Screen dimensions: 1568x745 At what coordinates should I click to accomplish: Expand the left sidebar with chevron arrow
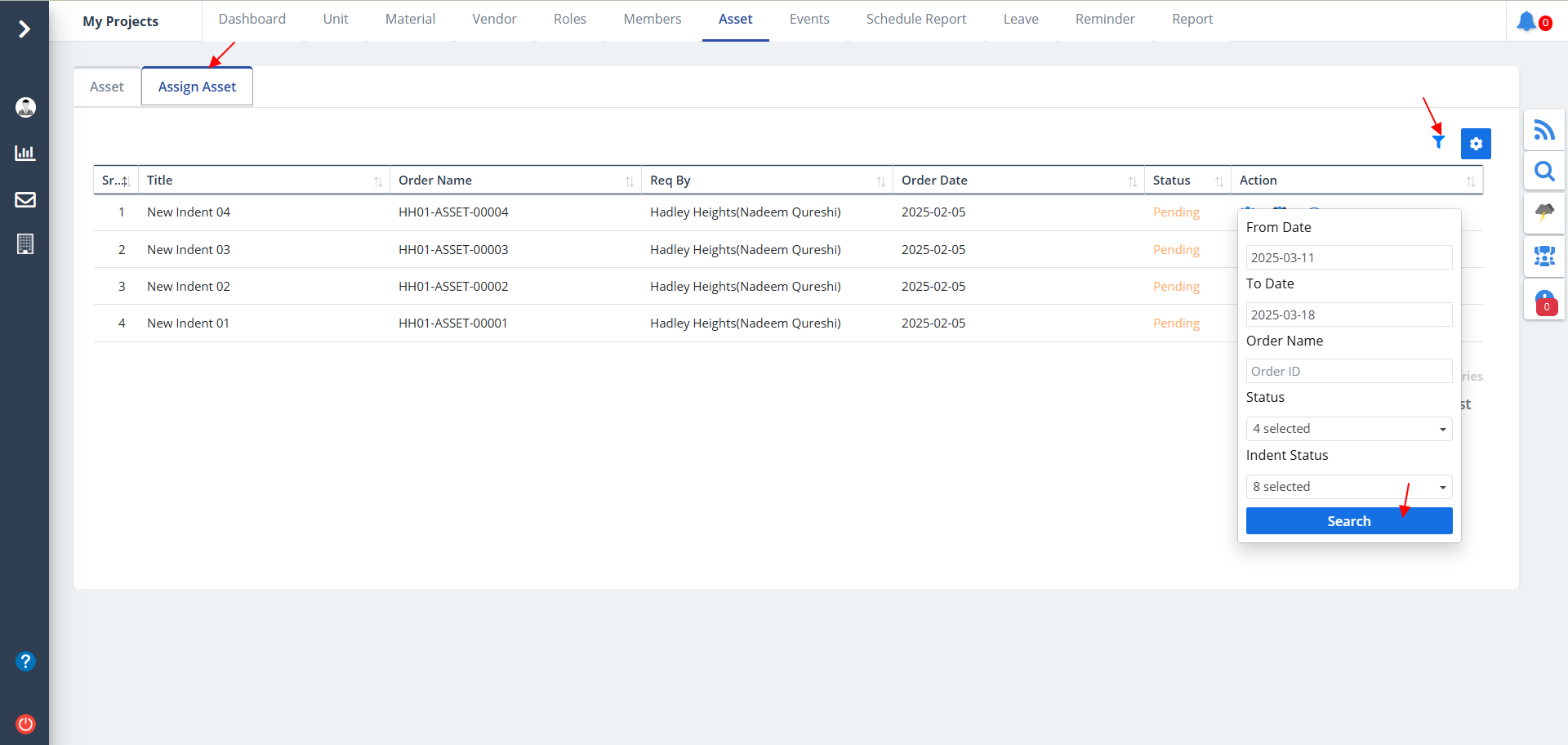point(24,29)
